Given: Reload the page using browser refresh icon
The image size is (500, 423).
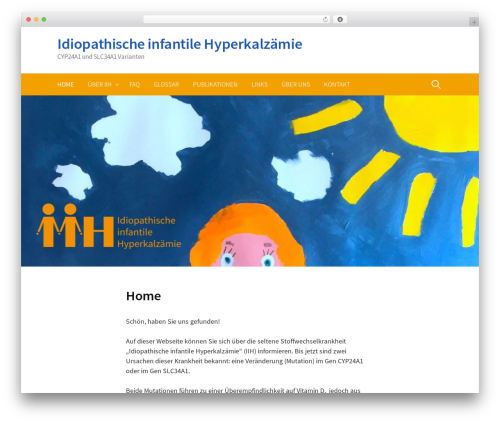Looking at the screenshot, I should (x=325, y=20).
